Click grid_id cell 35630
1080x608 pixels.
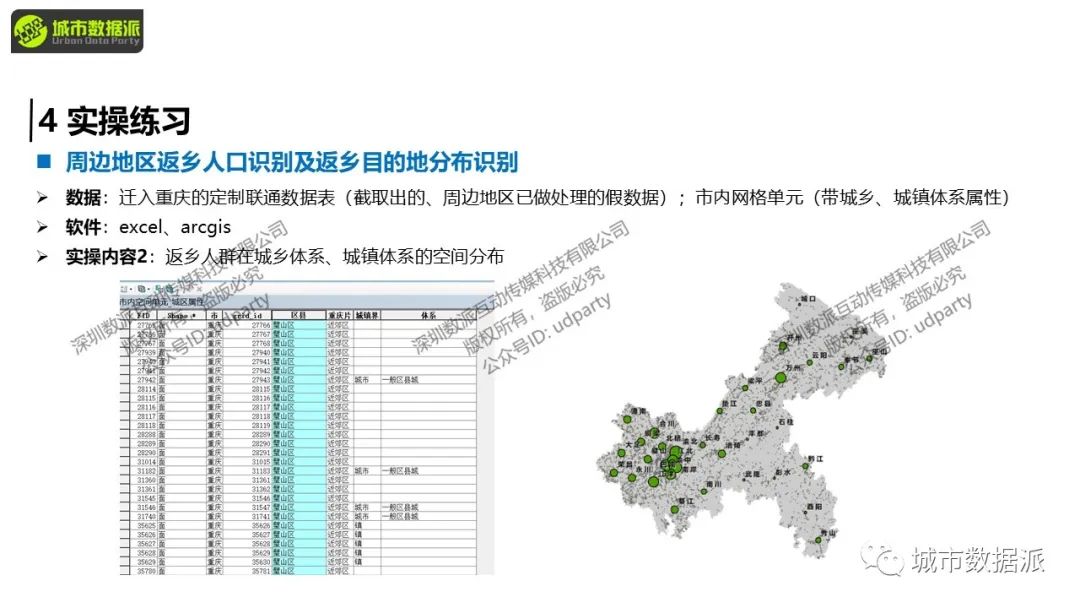(x=248, y=561)
